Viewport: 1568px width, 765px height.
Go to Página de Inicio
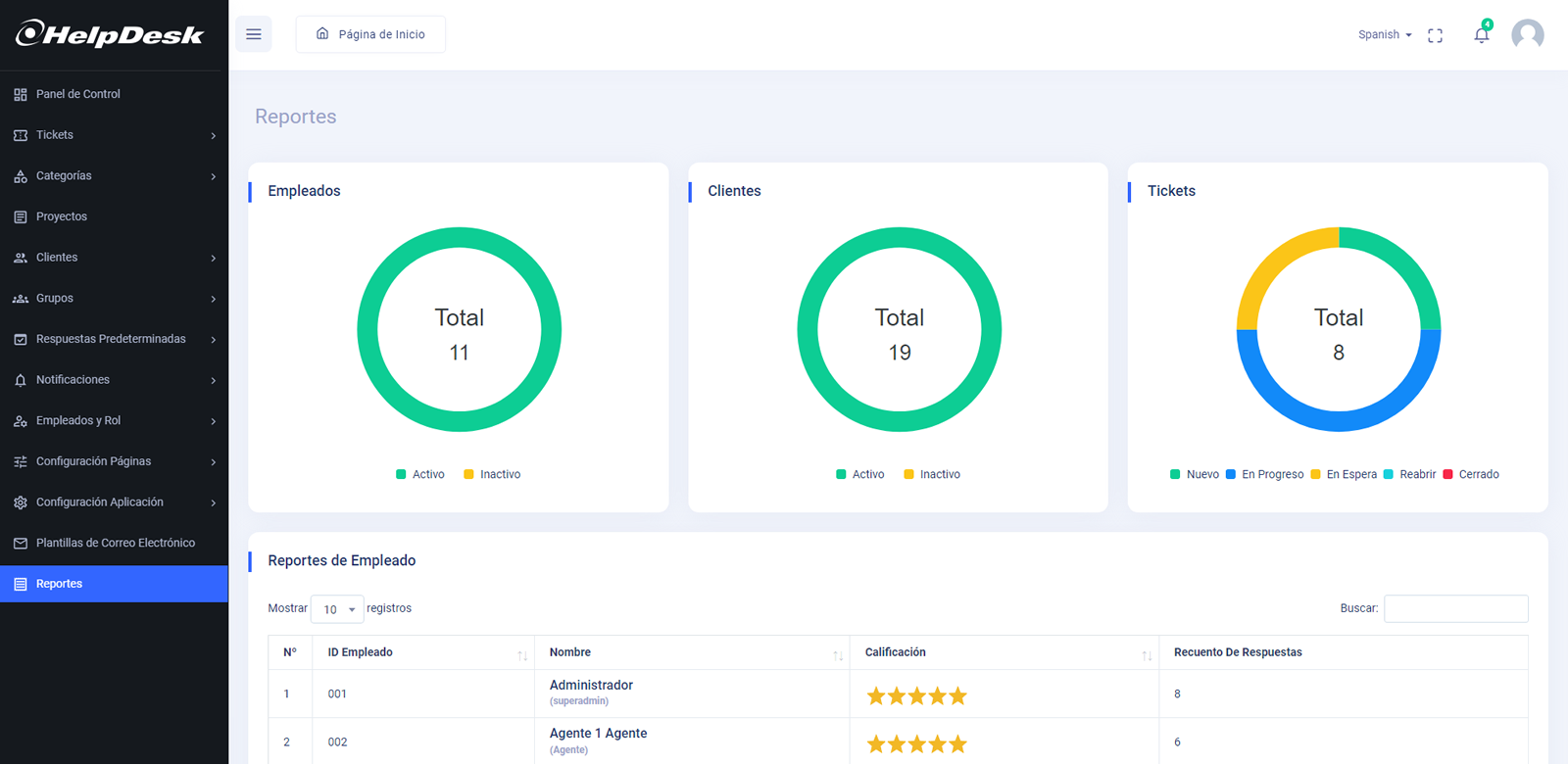370,34
